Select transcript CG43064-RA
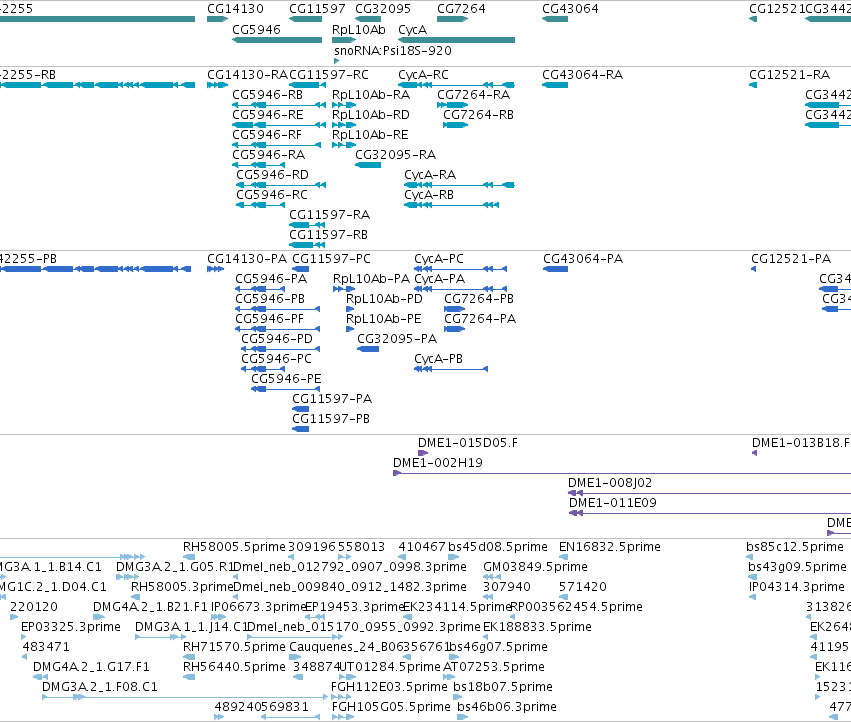851x722 pixels. (x=582, y=74)
